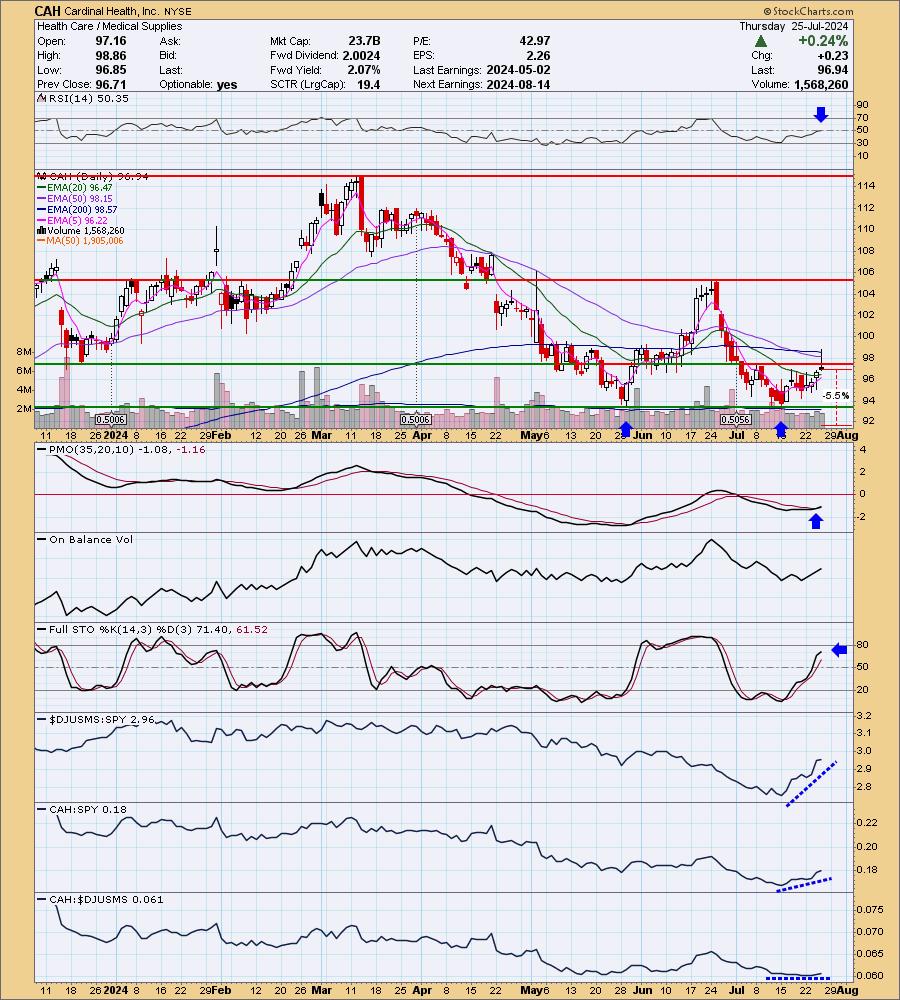
Task: Select Last Earnings date 2024-05-02
Action: [518, 70]
